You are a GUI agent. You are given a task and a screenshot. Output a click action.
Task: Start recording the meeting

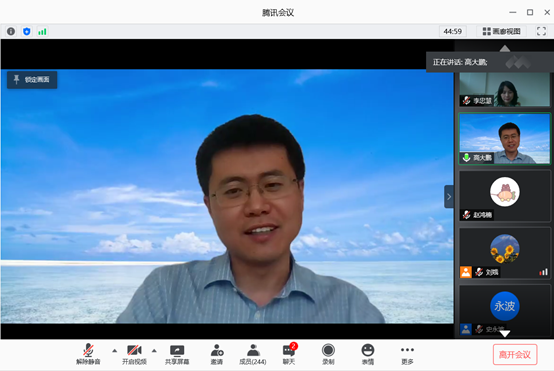[x=328, y=354]
